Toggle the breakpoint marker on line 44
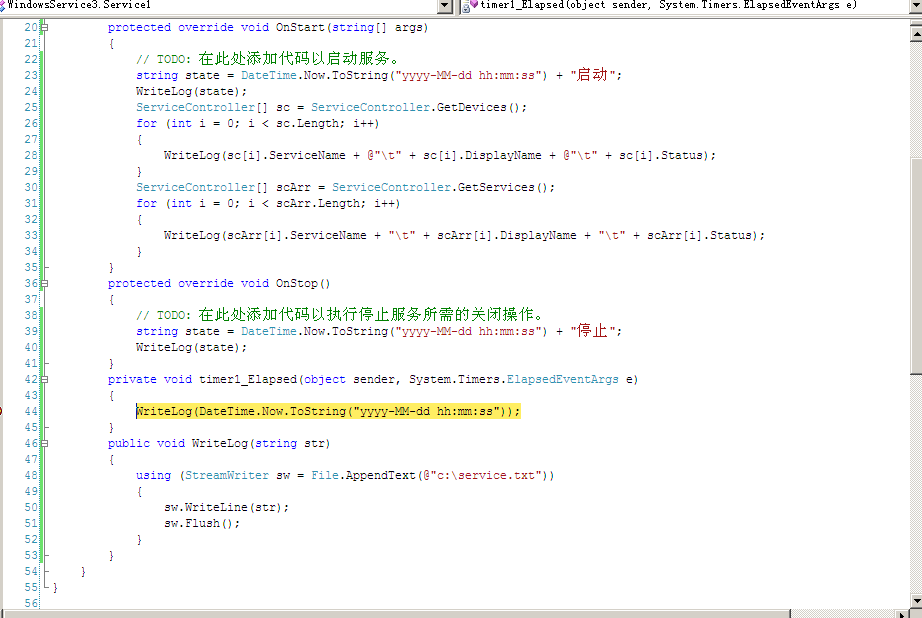Image resolution: width=922 pixels, height=618 pixels. [x=1, y=411]
